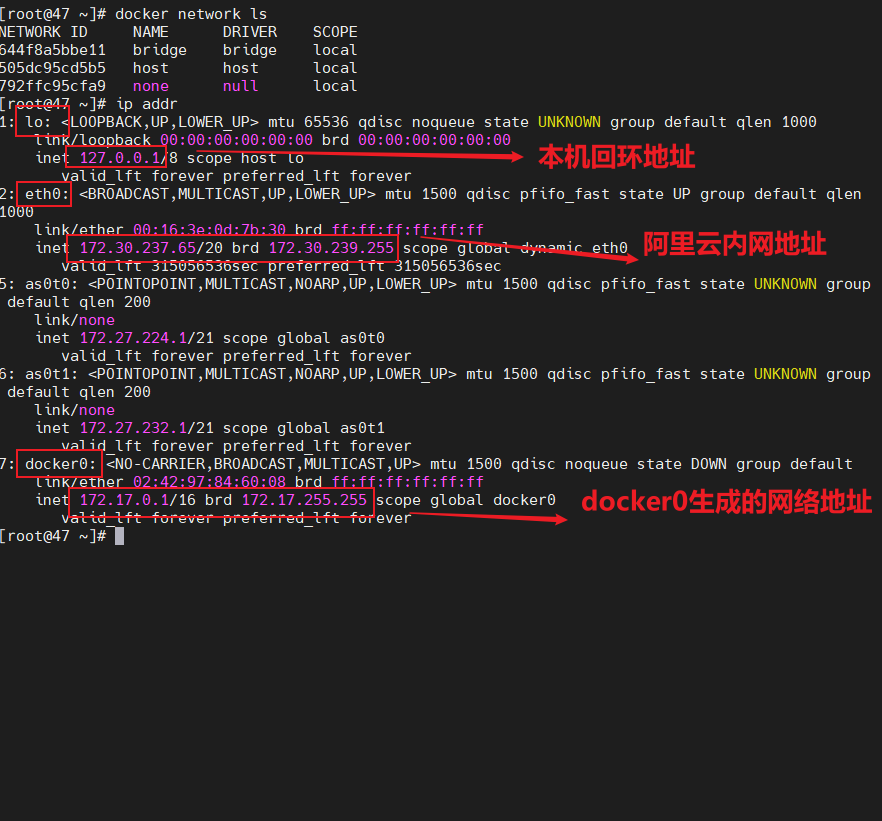Click the boxed lo: interface label
The height and width of the screenshot is (821, 882).
pos(42,122)
